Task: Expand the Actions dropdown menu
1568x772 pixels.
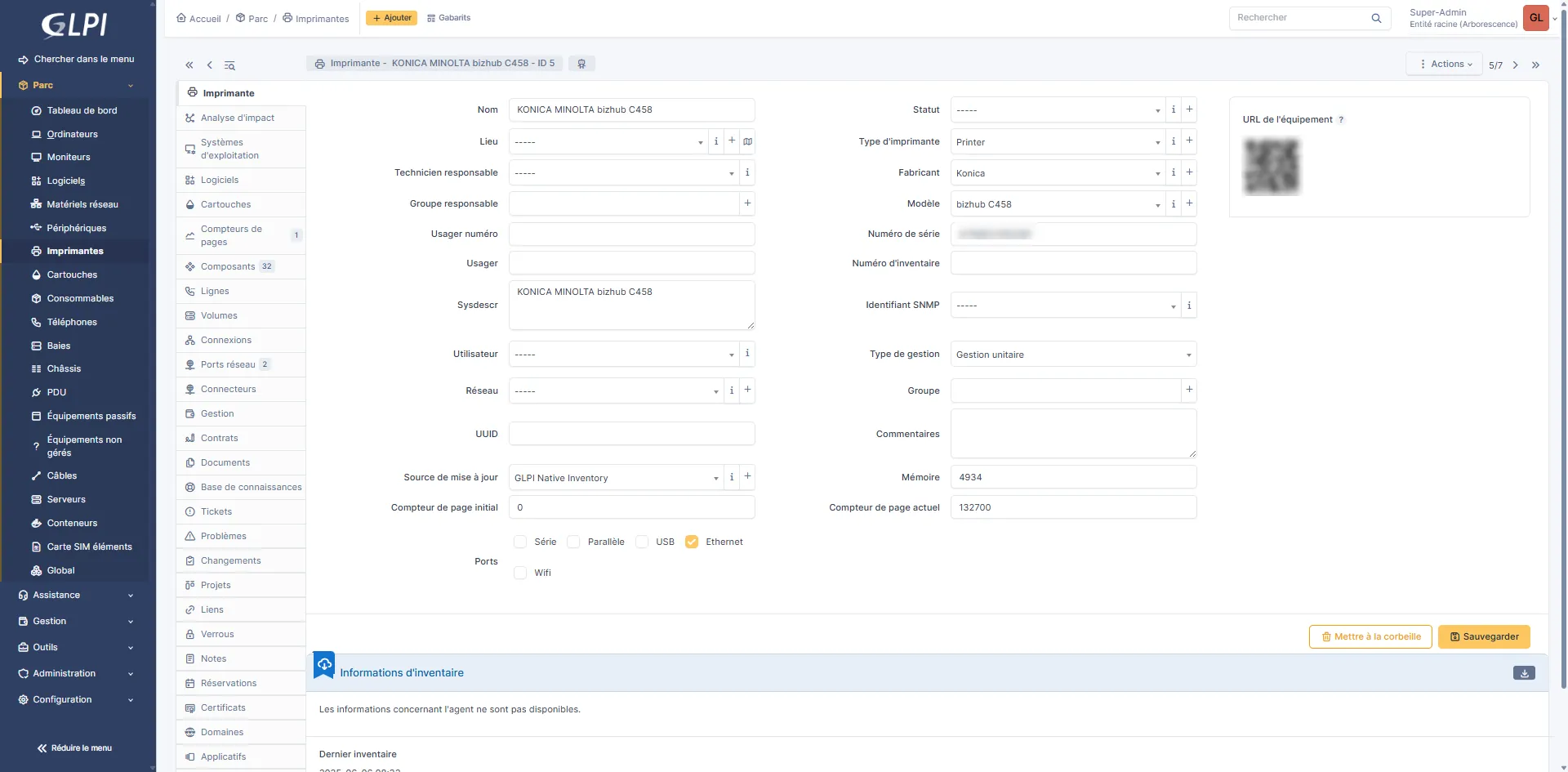Action: (x=1444, y=64)
